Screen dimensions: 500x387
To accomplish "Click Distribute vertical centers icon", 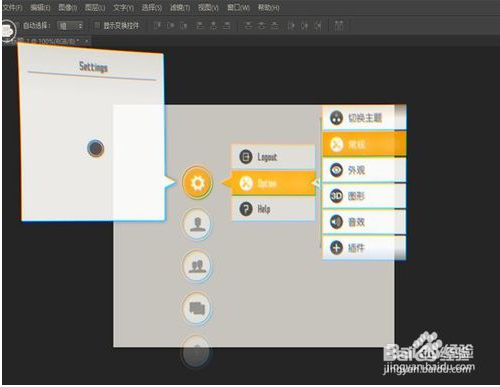I will pyautogui.click(x=262, y=25).
